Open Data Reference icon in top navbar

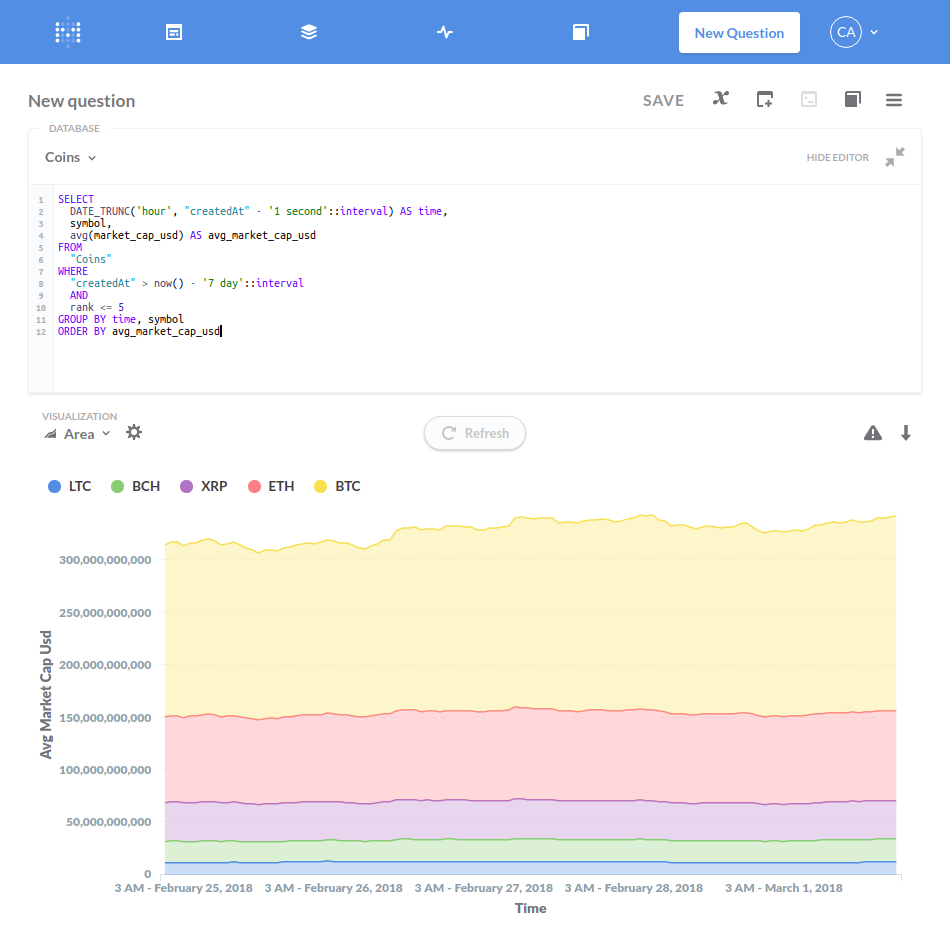coord(580,32)
